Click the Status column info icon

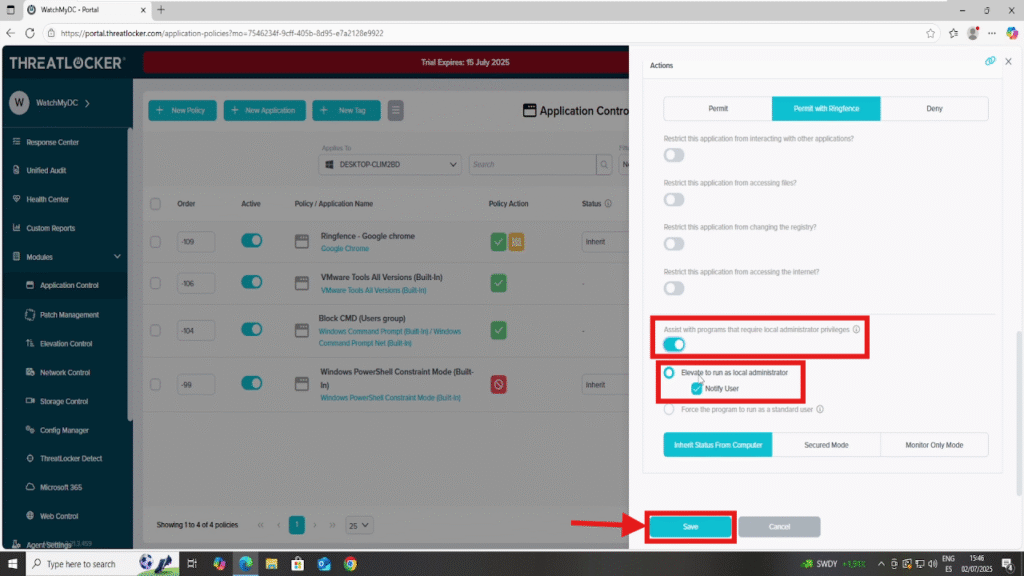608,204
